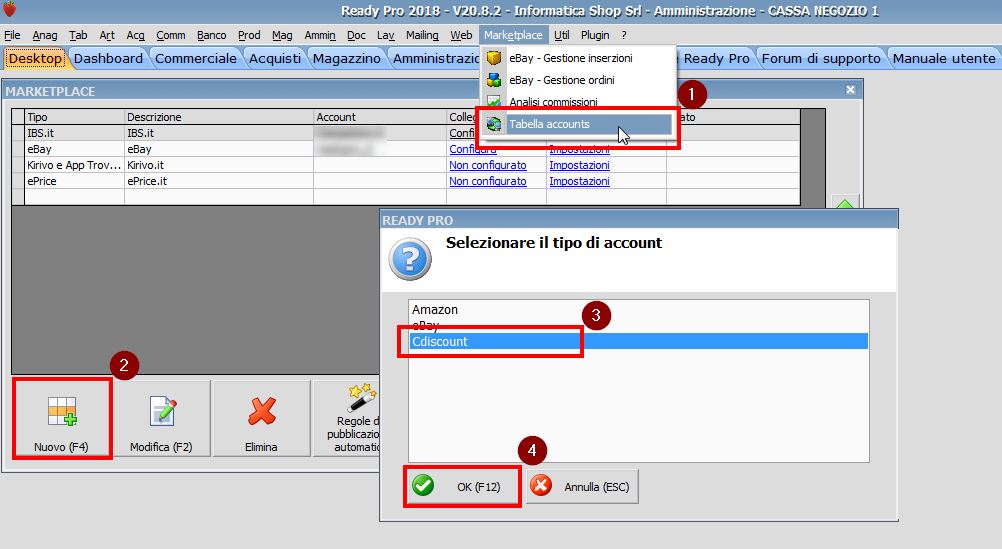Confirm with OK (F12) button
1002x549 pixels.
[462, 486]
